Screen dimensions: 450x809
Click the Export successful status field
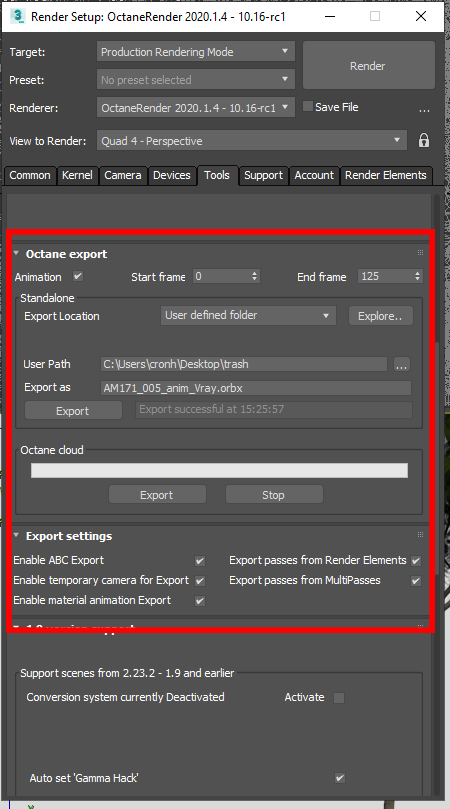(274, 410)
